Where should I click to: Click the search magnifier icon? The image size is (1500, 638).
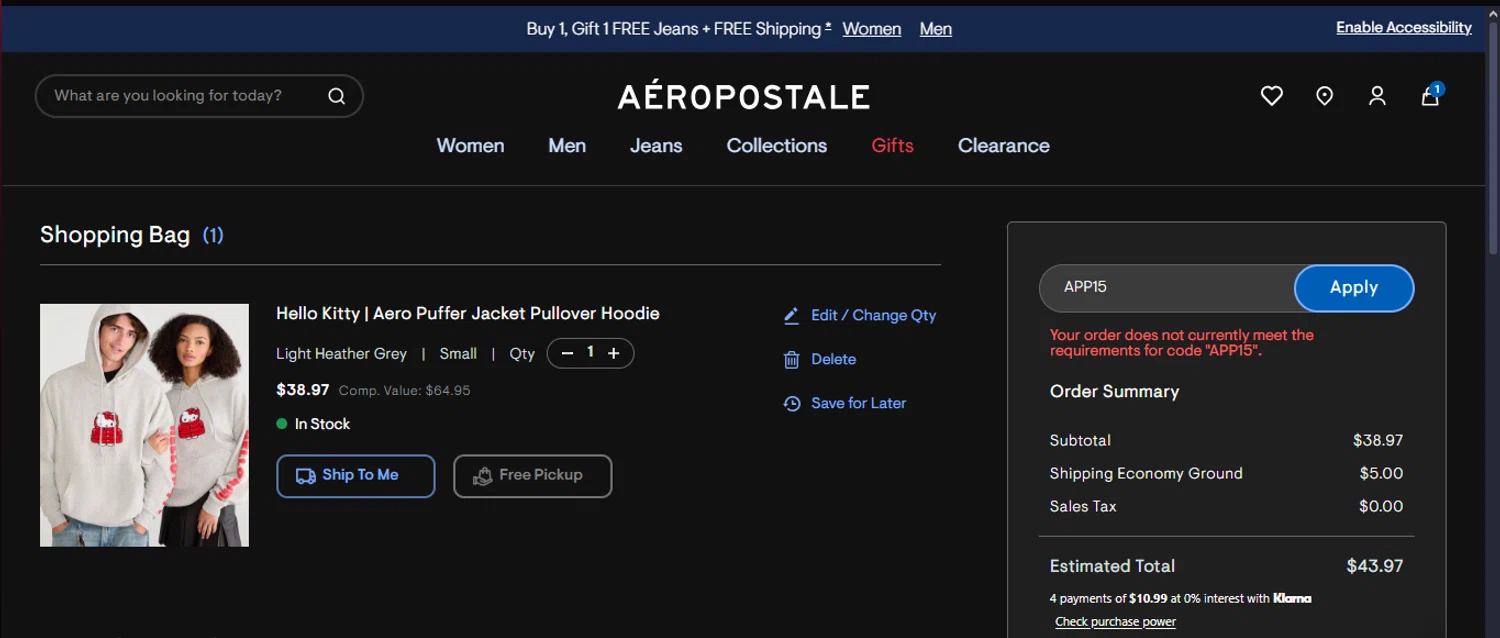[x=337, y=96]
